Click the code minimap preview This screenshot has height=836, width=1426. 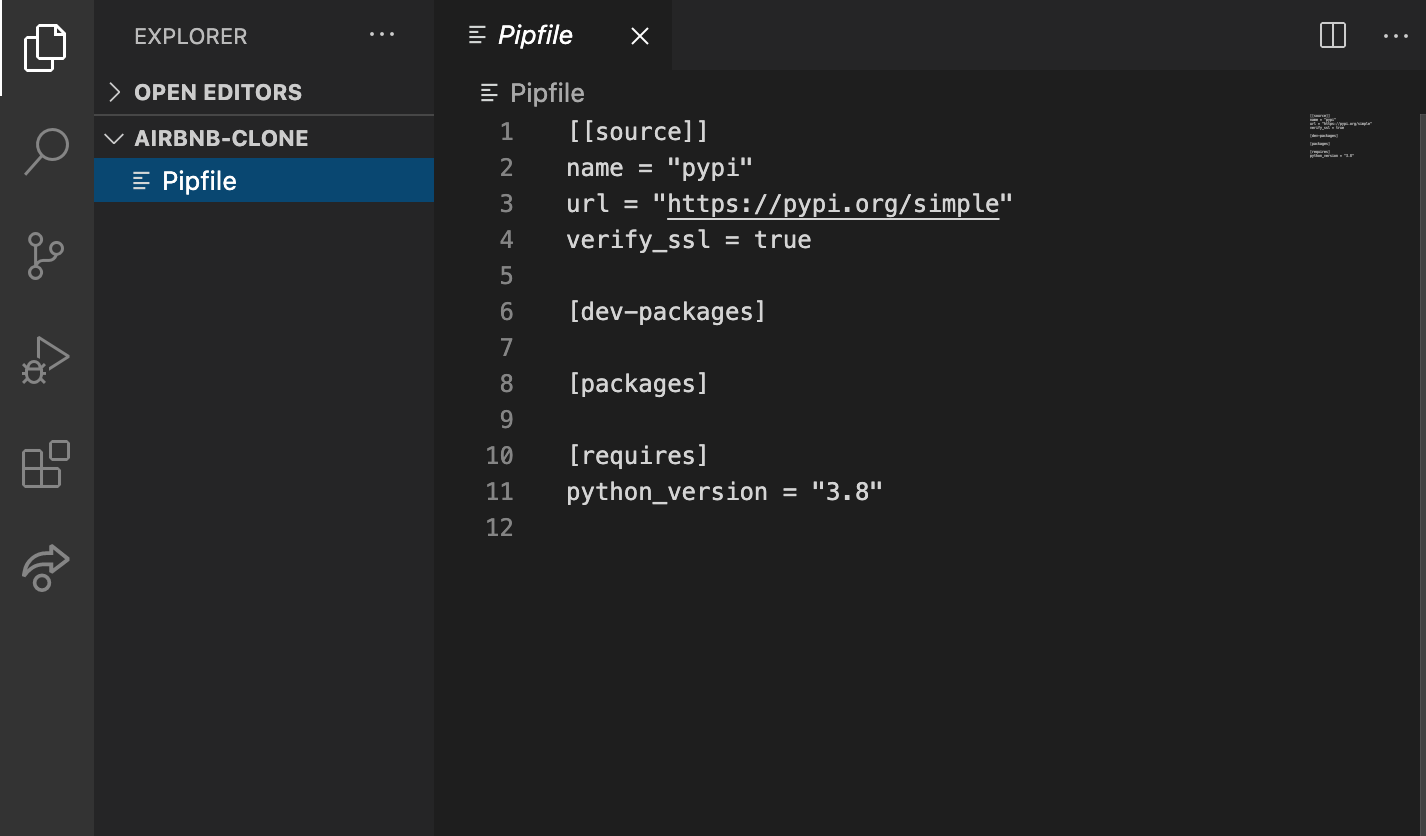click(1341, 136)
